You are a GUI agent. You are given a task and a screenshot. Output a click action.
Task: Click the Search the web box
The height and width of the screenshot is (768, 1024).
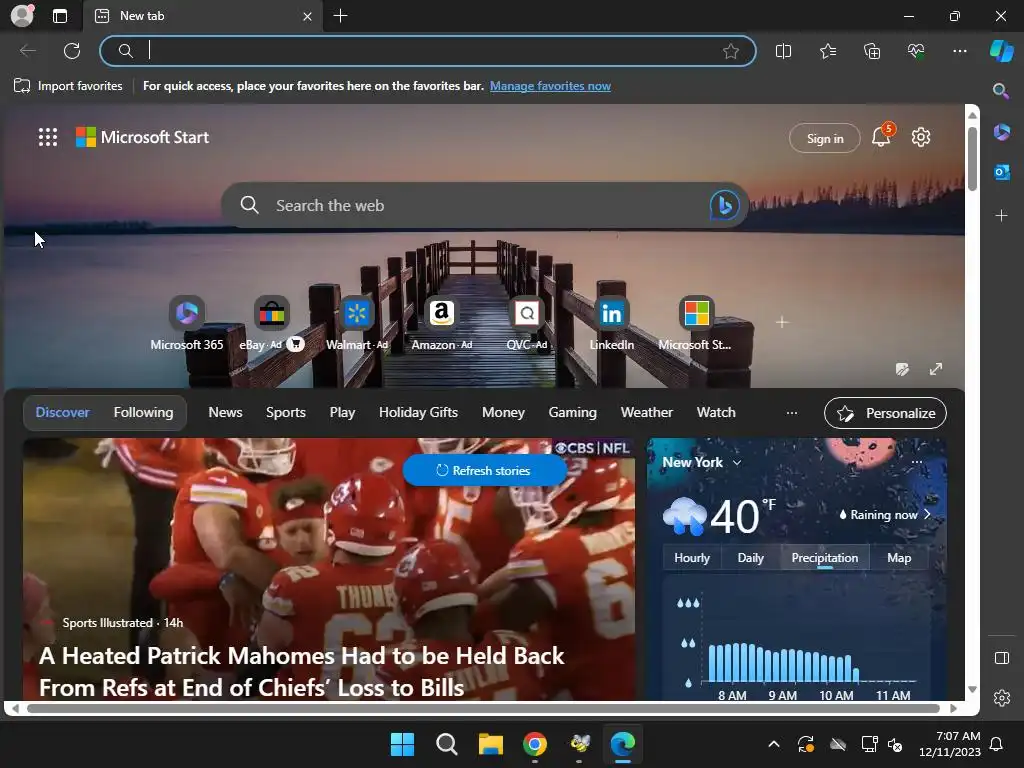[x=484, y=205]
